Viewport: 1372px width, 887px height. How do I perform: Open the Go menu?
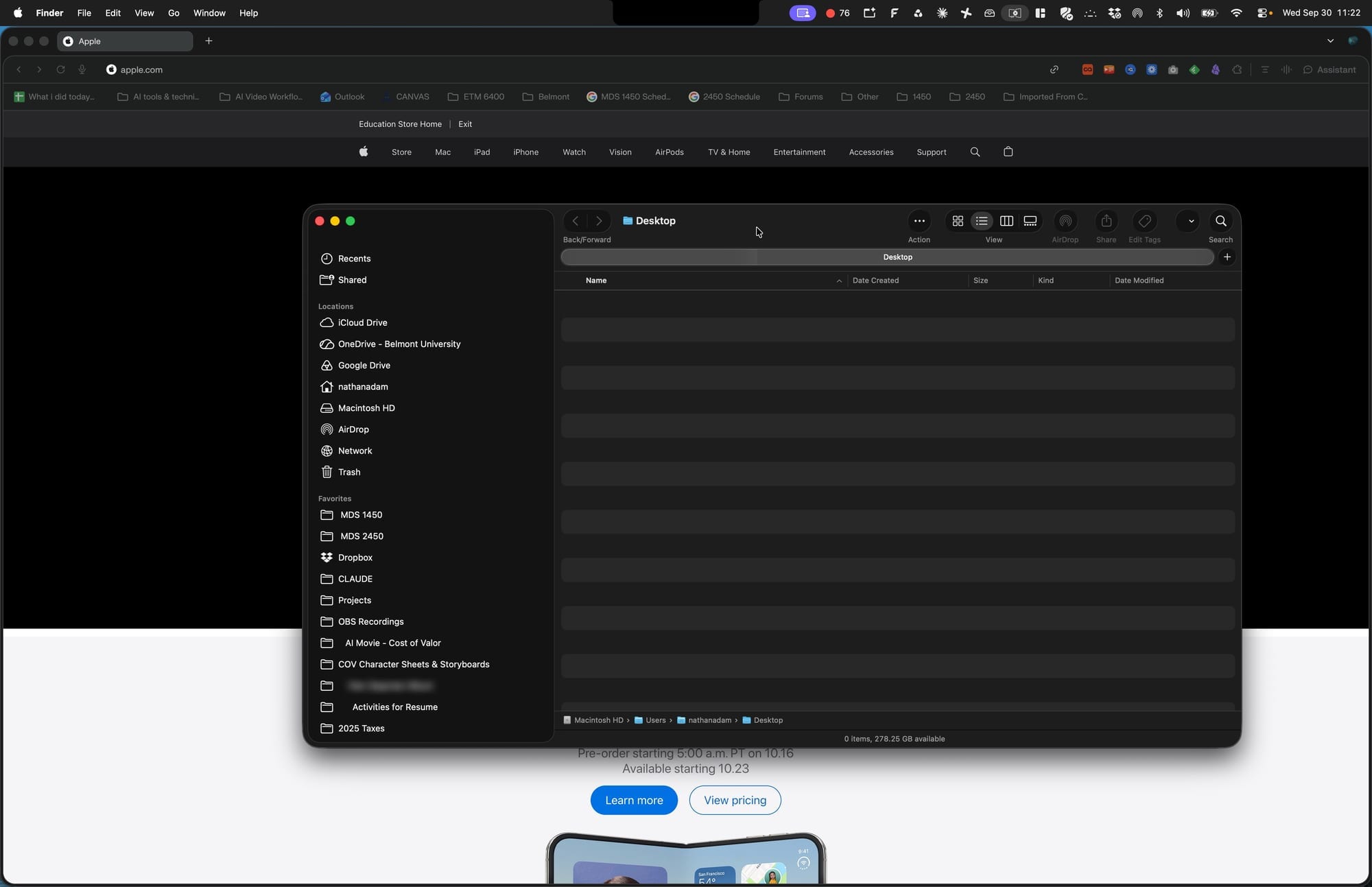174,13
